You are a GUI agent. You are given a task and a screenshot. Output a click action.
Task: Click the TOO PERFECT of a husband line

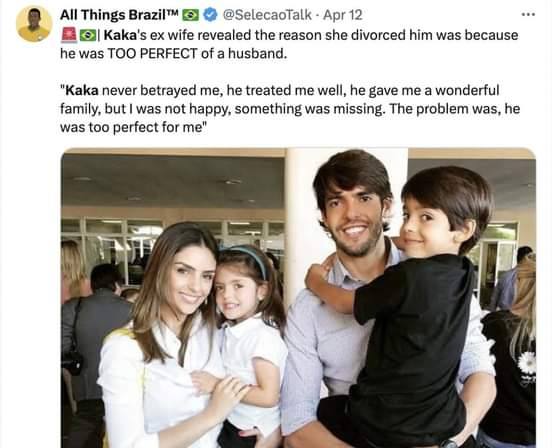point(174,53)
